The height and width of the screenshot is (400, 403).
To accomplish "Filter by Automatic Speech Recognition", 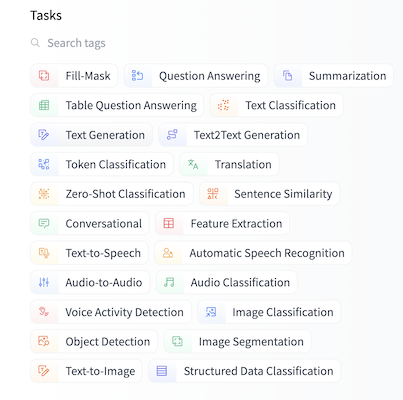I will pos(253,253).
